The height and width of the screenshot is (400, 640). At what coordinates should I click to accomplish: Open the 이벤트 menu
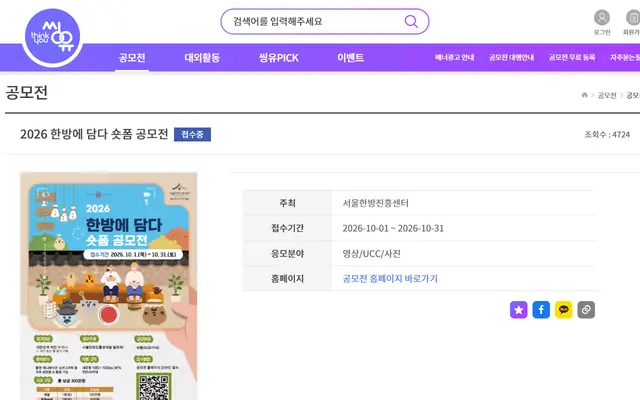(x=351, y=58)
